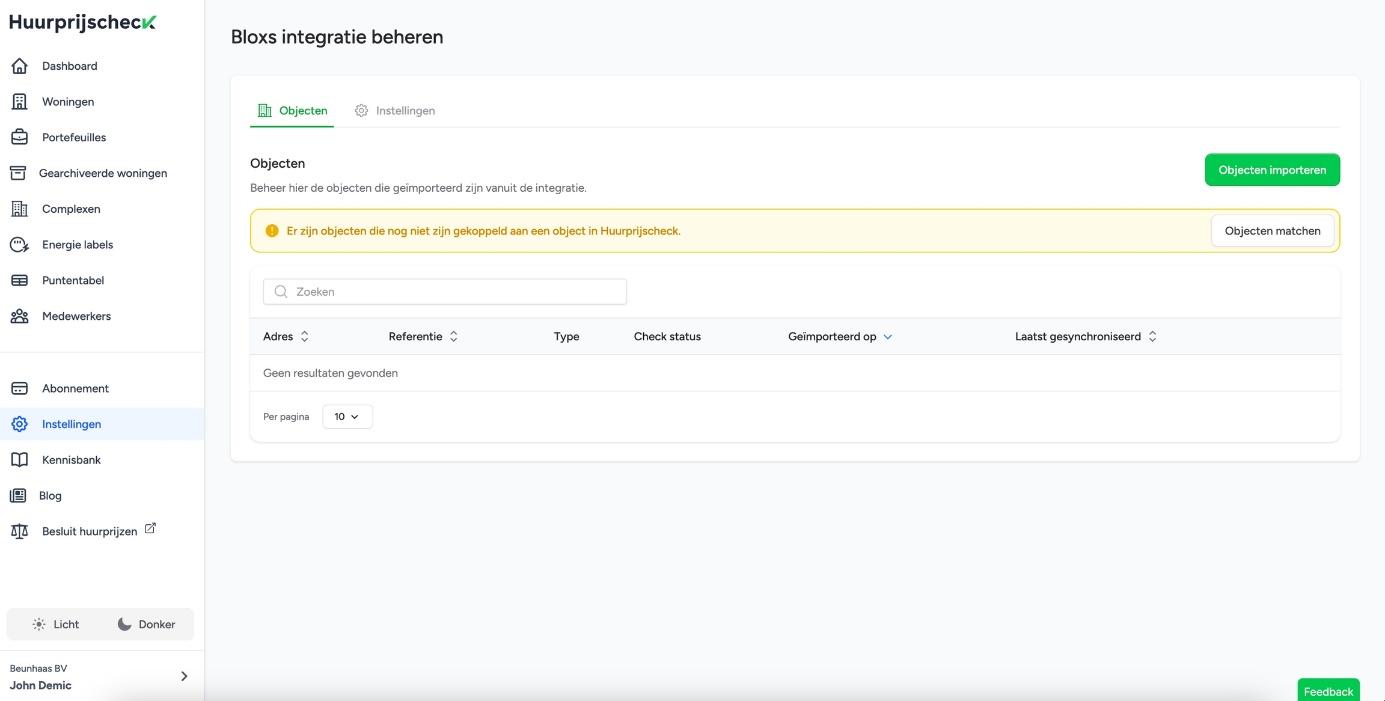The image size is (1385, 701).
Task: Open Puntentabel via its table icon
Action: pyautogui.click(x=19, y=281)
